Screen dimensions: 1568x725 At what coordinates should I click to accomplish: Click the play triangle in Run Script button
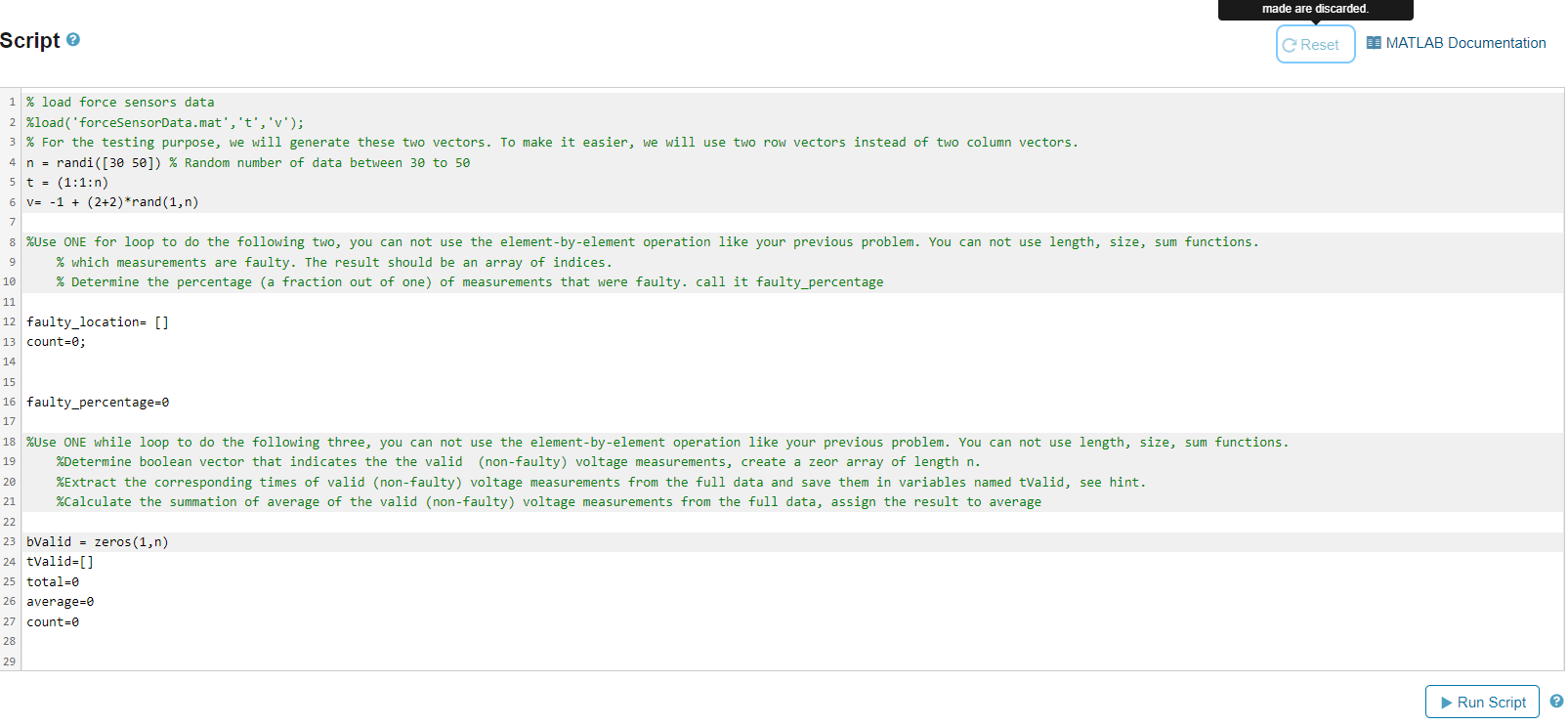1448,702
